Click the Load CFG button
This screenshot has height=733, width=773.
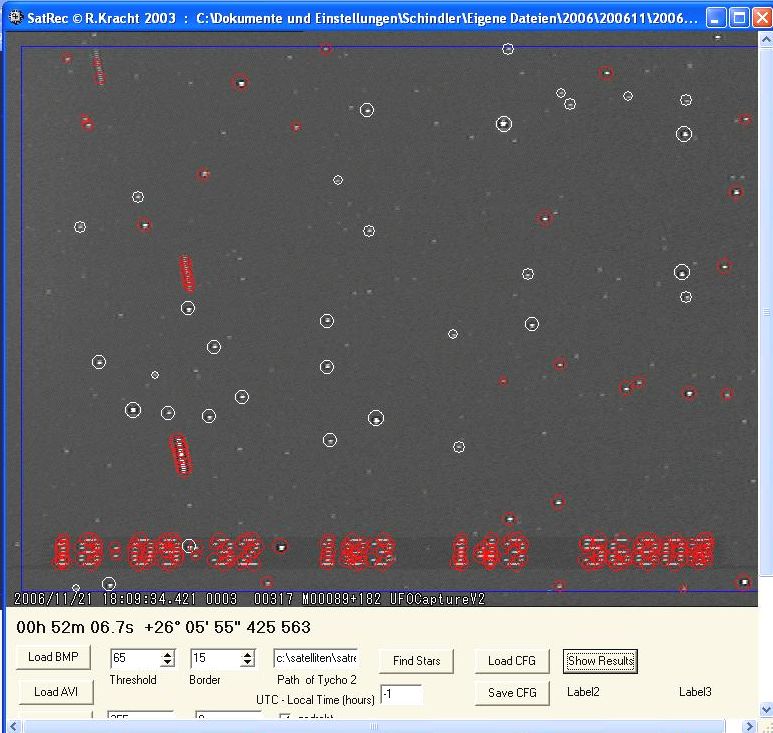click(x=512, y=661)
